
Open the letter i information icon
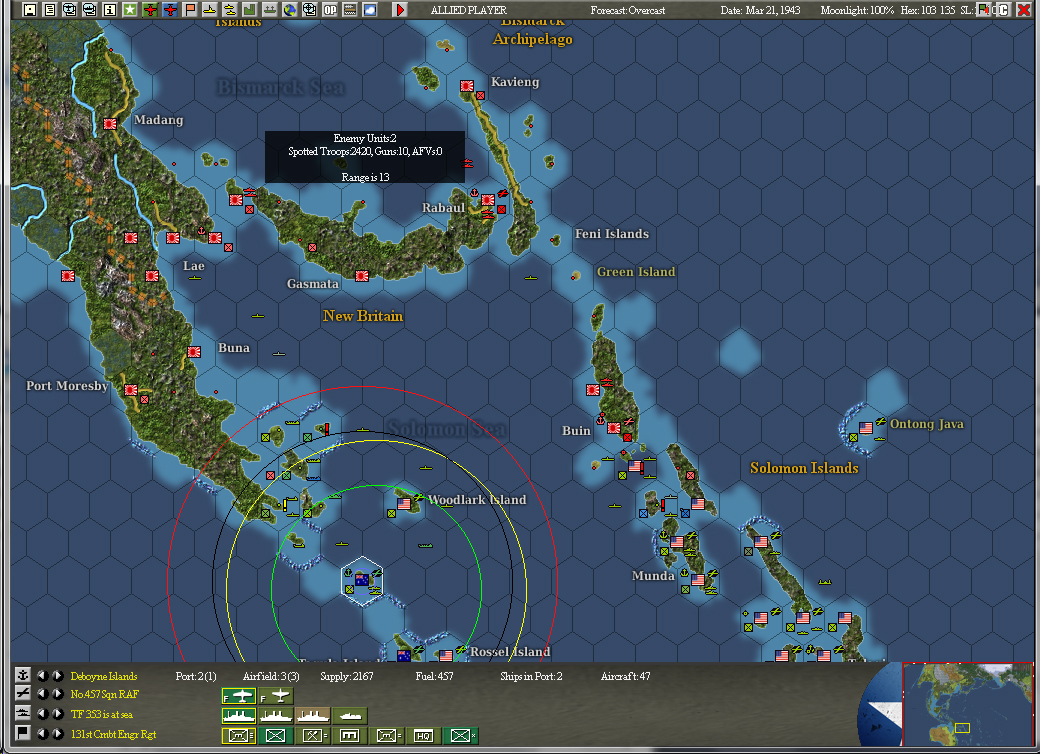(x=109, y=9)
